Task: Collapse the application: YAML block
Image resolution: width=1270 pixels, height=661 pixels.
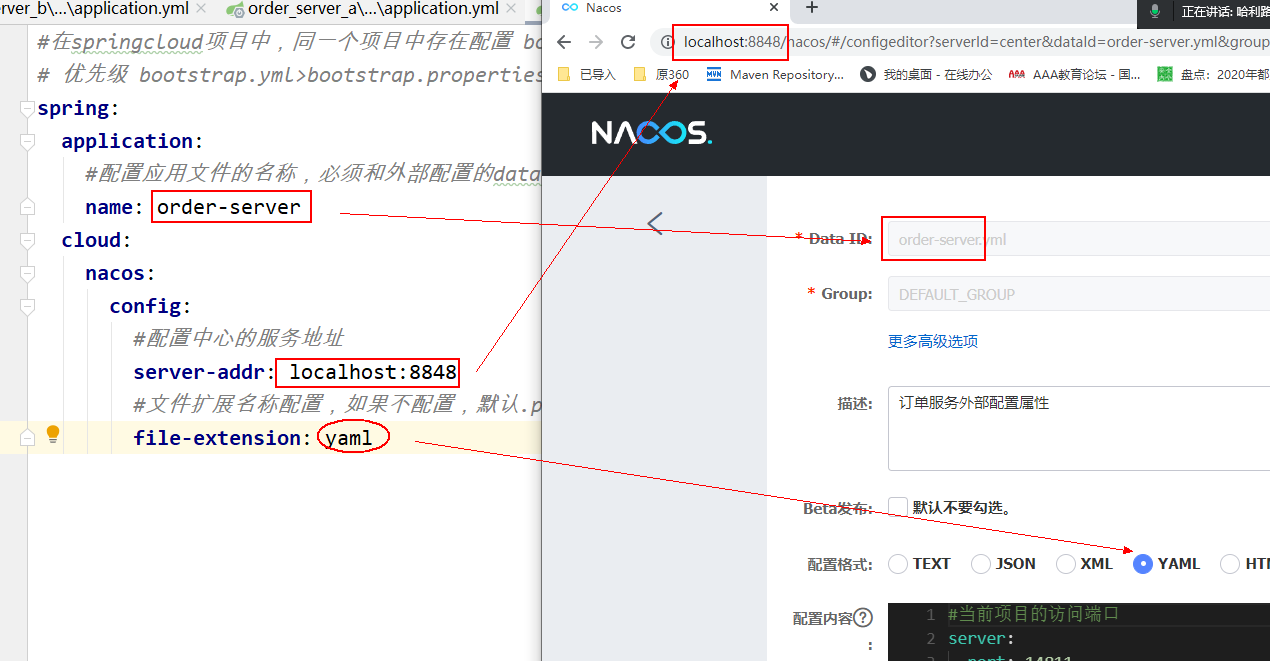Action: tap(28, 141)
